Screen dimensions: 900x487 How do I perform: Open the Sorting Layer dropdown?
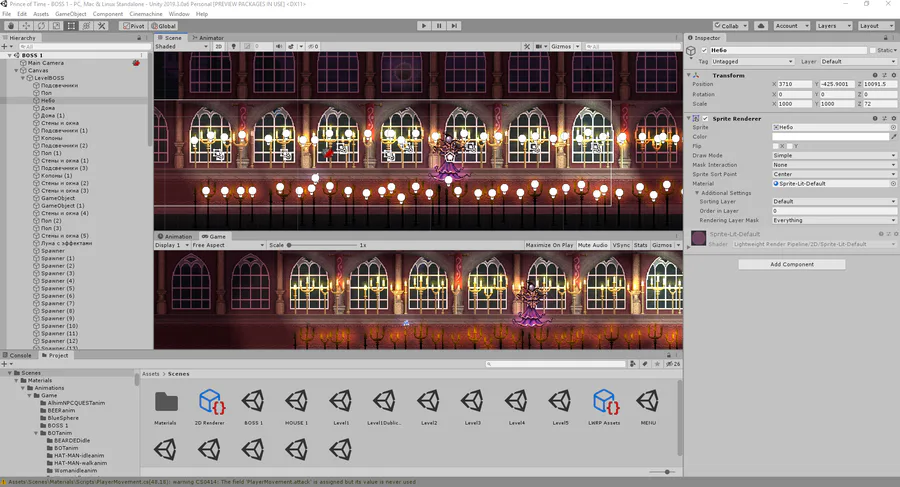tap(834, 202)
